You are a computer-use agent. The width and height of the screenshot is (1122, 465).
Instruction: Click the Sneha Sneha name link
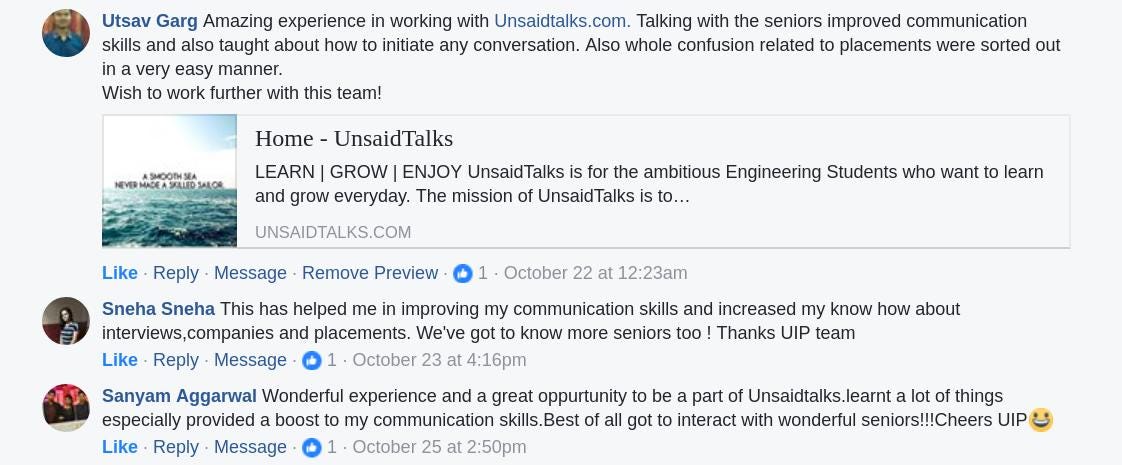point(158,309)
